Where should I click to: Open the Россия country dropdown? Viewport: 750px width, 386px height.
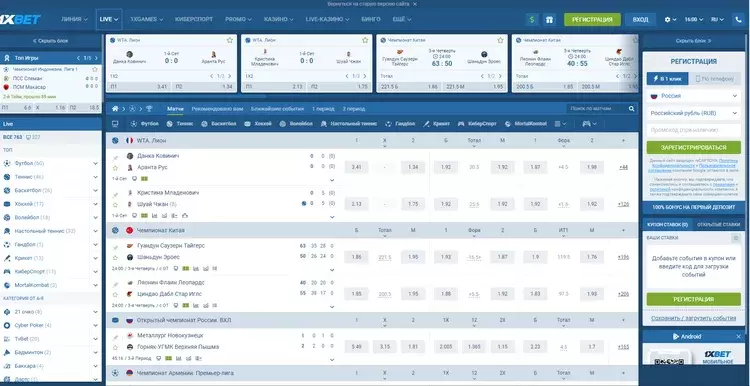[694, 96]
